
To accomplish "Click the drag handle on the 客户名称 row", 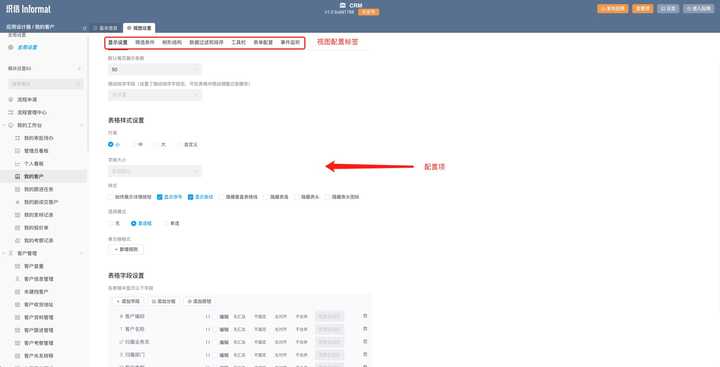I will pyautogui.click(x=208, y=329).
